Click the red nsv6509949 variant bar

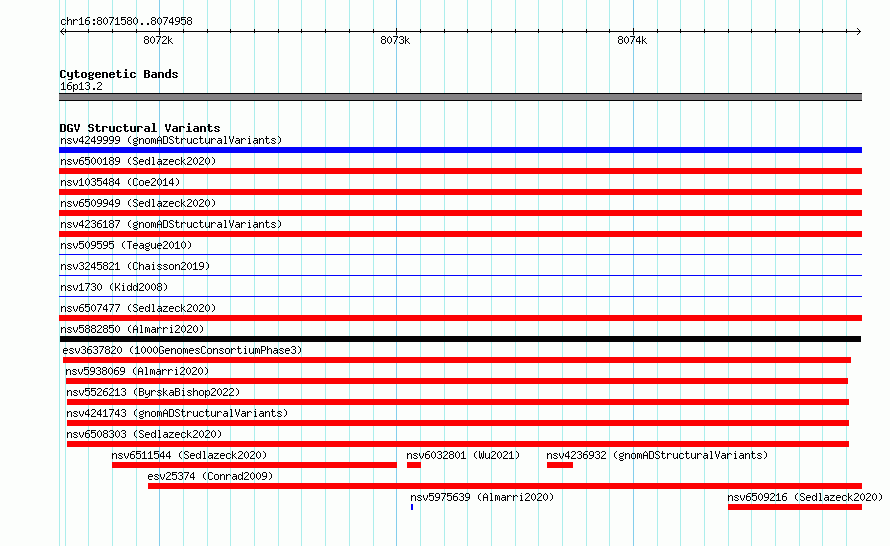[x=460, y=213]
